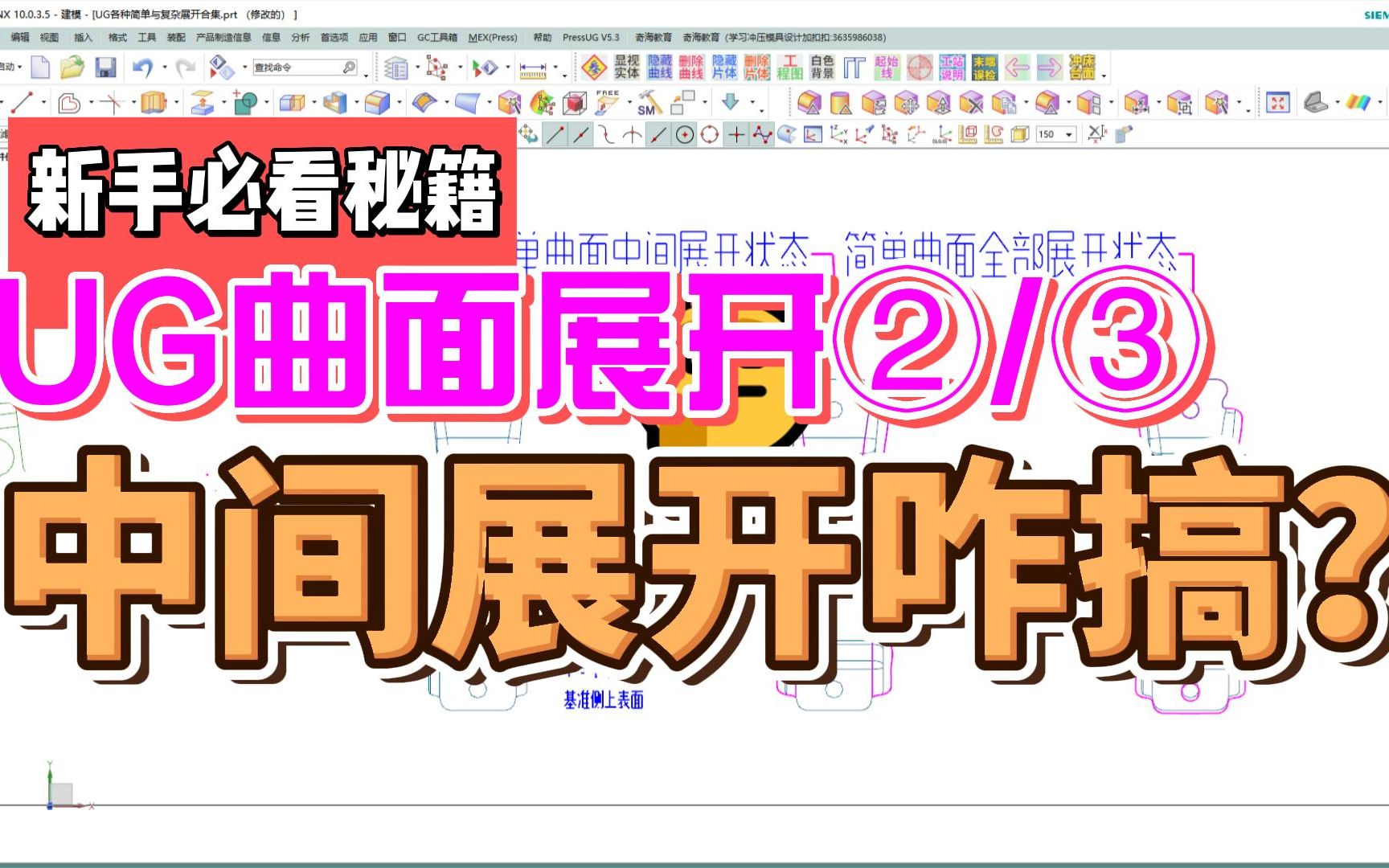Expand the undo history dropdown arrow
This screenshot has width=1389, height=868.
click(x=165, y=68)
